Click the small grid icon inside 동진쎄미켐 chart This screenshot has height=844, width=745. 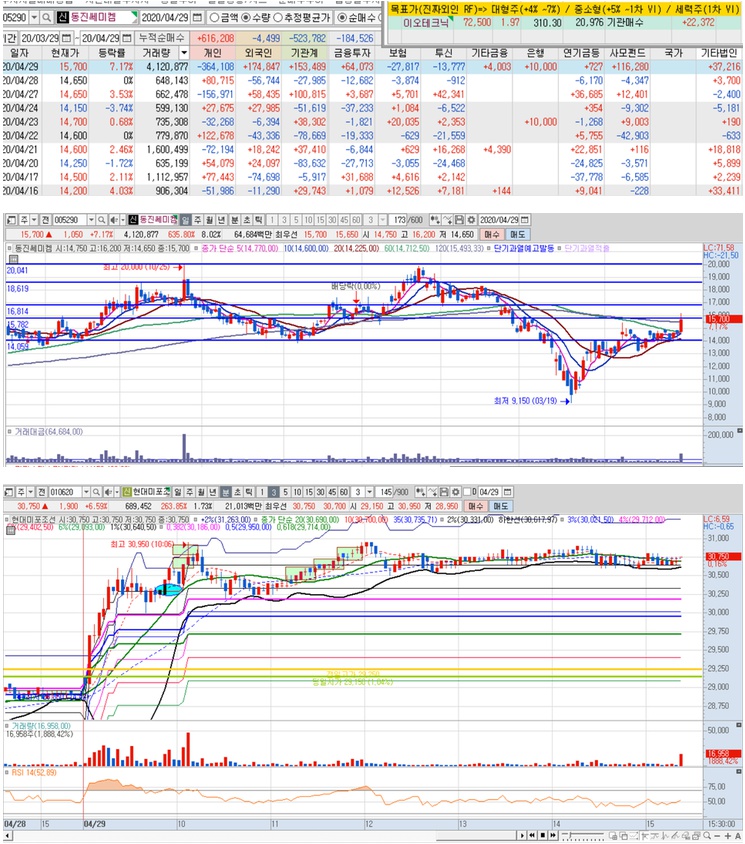point(13,259)
